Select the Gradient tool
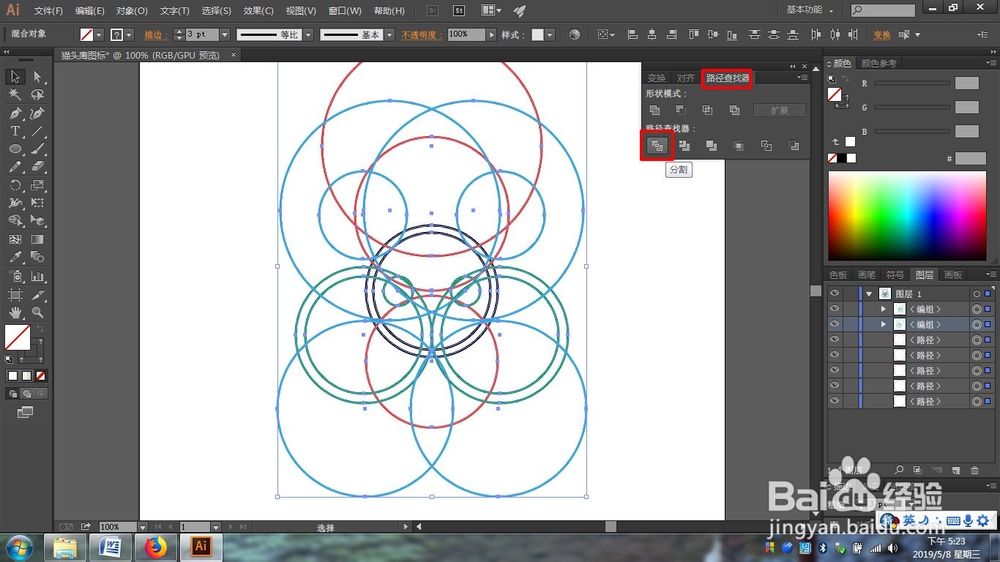 (37, 240)
